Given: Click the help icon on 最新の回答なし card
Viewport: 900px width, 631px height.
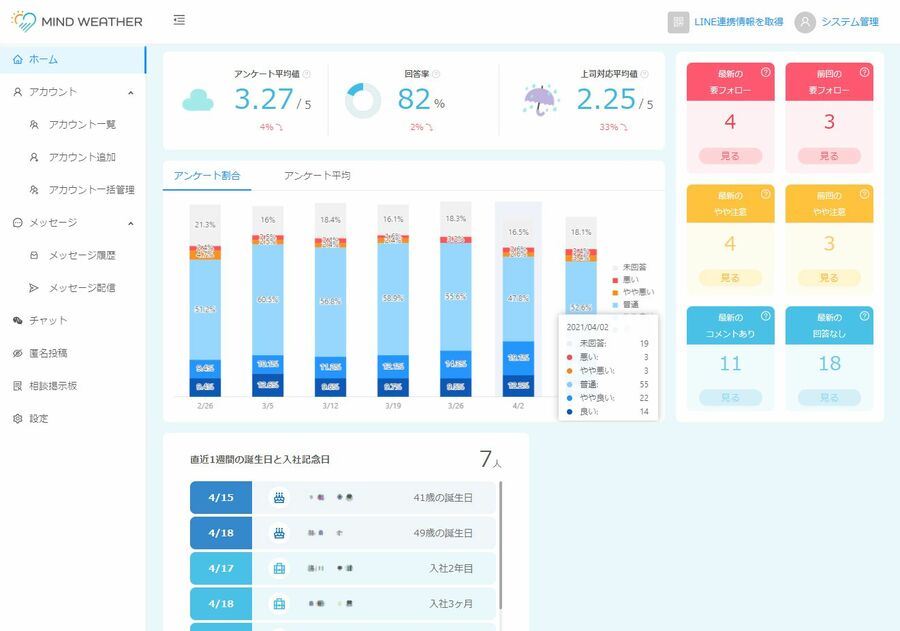Looking at the screenshot, I should point(864,316).
